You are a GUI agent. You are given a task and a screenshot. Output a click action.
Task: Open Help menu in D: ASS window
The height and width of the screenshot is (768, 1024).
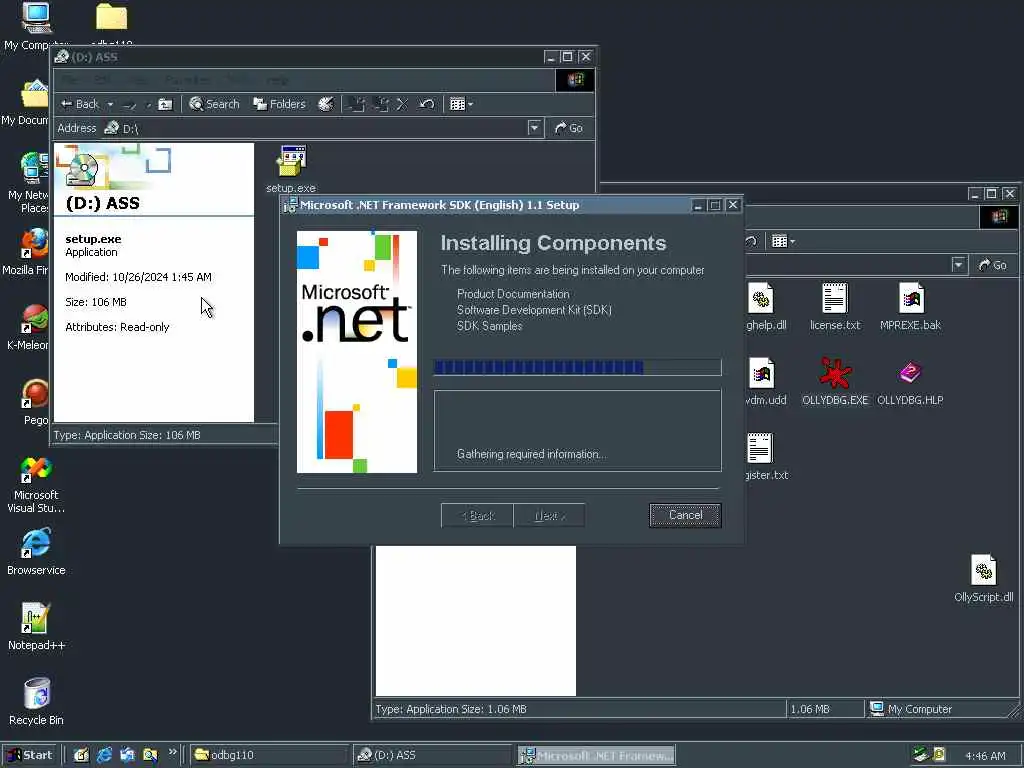(277, 80)
